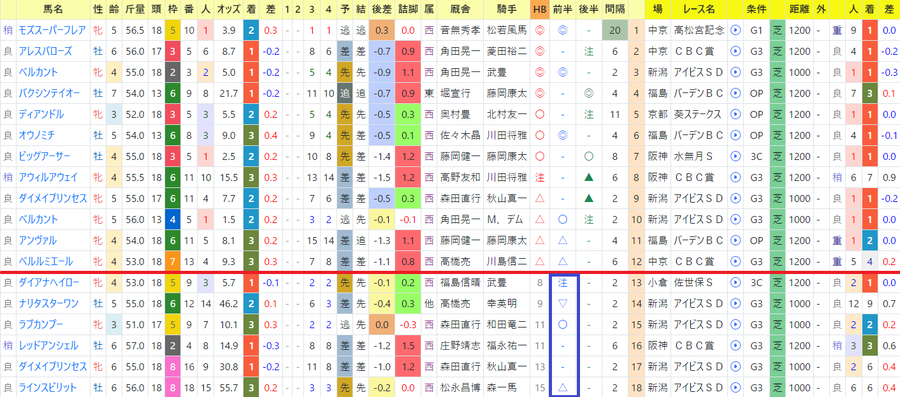Image resolution: width=900 pixels, height=397 pixels.
Task: Select jockey 松若風馬
Action: [506, 30]
